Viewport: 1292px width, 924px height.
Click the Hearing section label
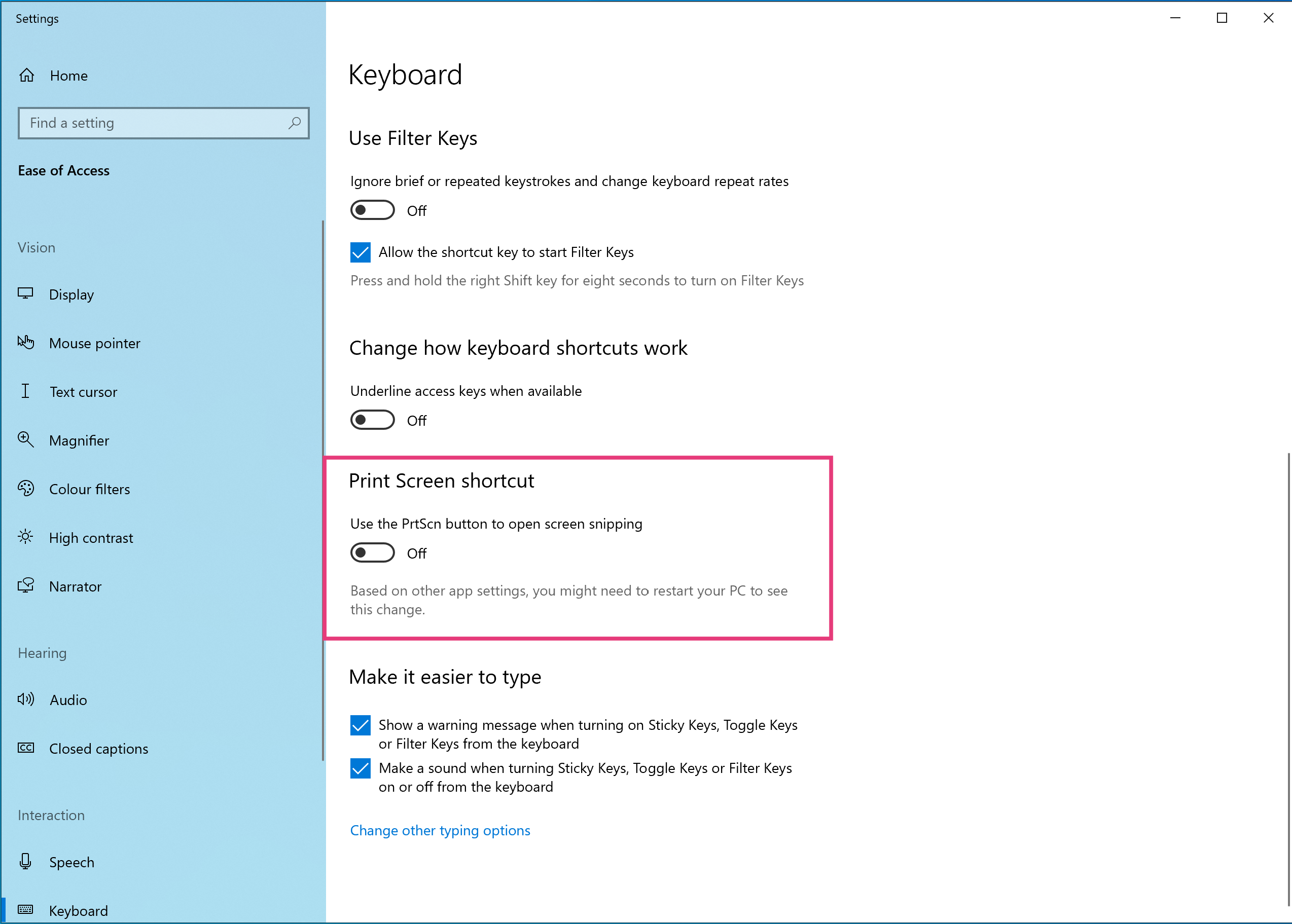(42, 653)
